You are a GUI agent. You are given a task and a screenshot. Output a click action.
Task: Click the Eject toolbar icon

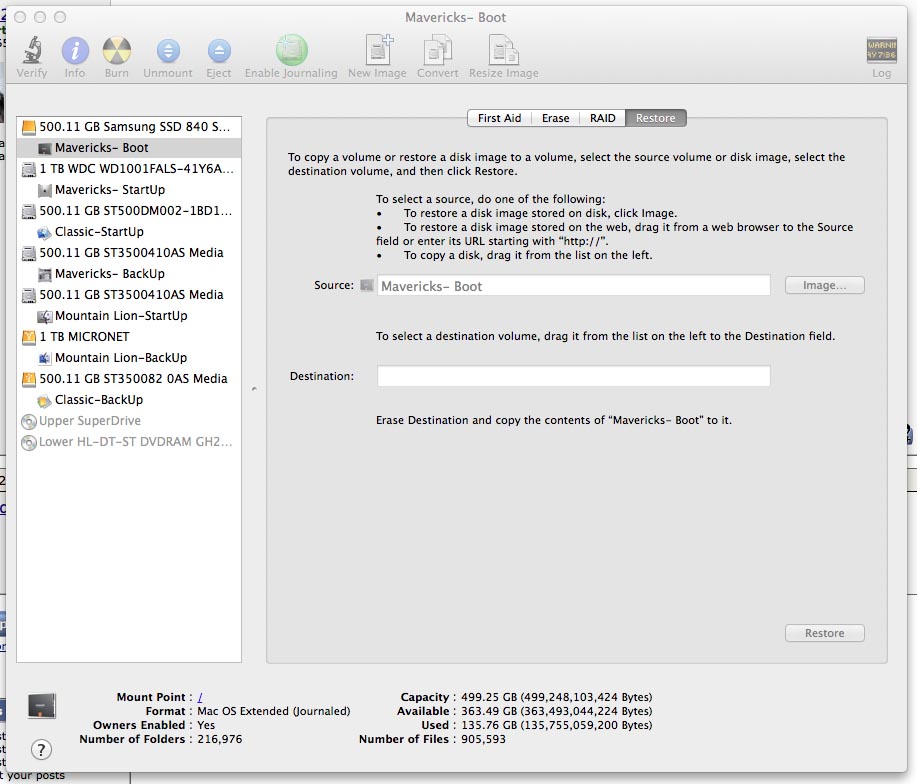[x=219, y=51]
